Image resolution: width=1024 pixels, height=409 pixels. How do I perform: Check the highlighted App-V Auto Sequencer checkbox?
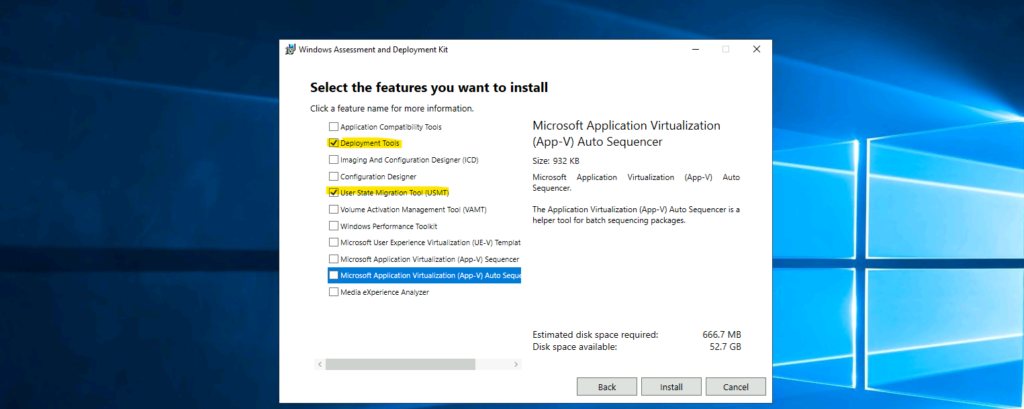(334, 276)
